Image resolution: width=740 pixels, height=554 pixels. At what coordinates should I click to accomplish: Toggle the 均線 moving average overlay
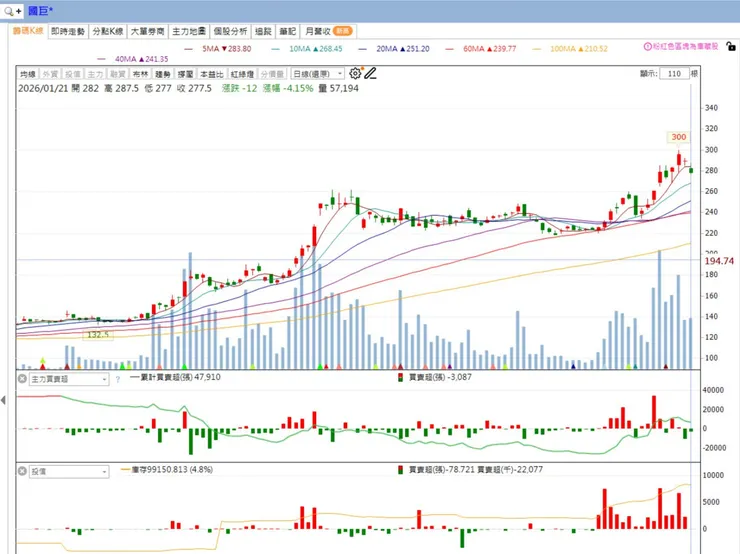coord(28,74)
